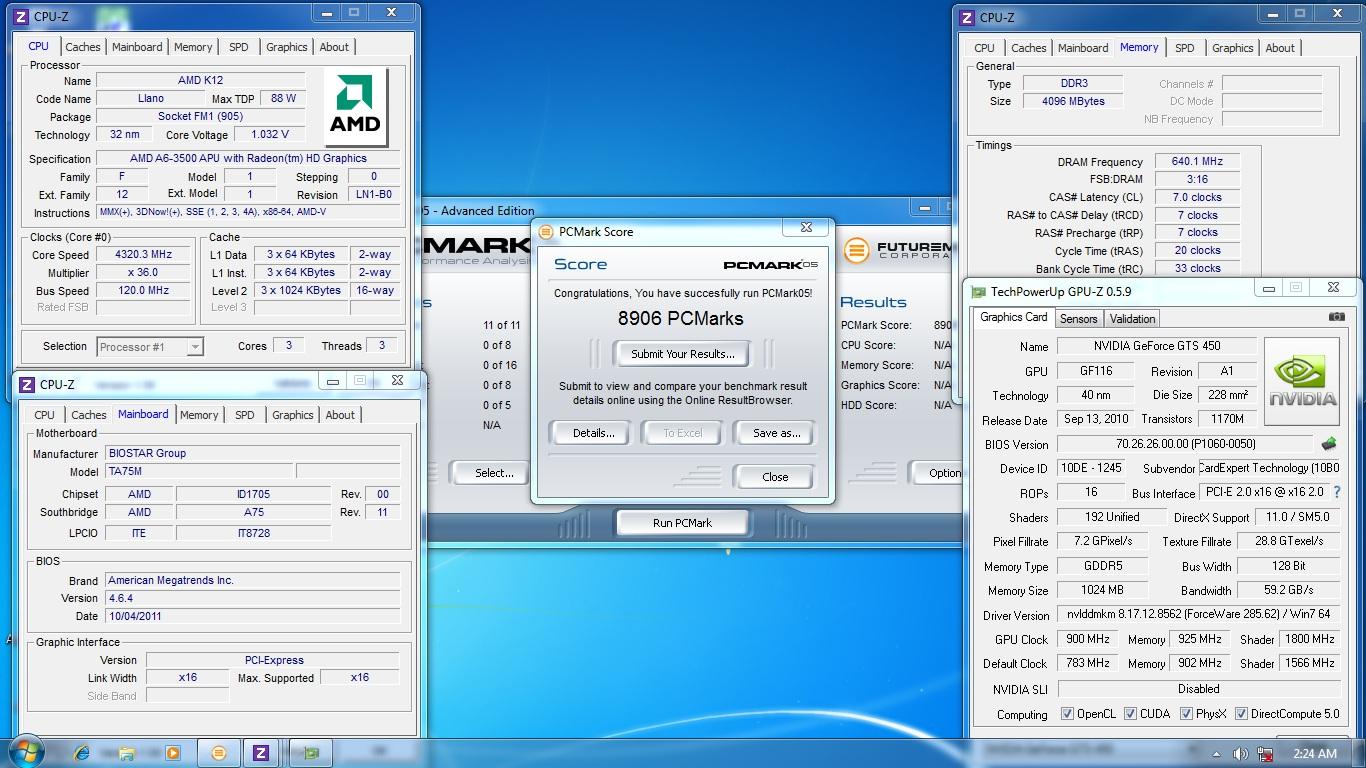Image resolution: width=1366 pixels, height=768 pixels.
Task: Click the network tray icon
Action: [x=1267, y=754]
